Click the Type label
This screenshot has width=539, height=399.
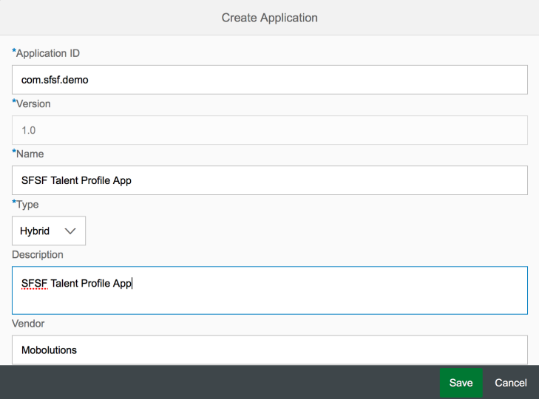[x=25, y=204]
